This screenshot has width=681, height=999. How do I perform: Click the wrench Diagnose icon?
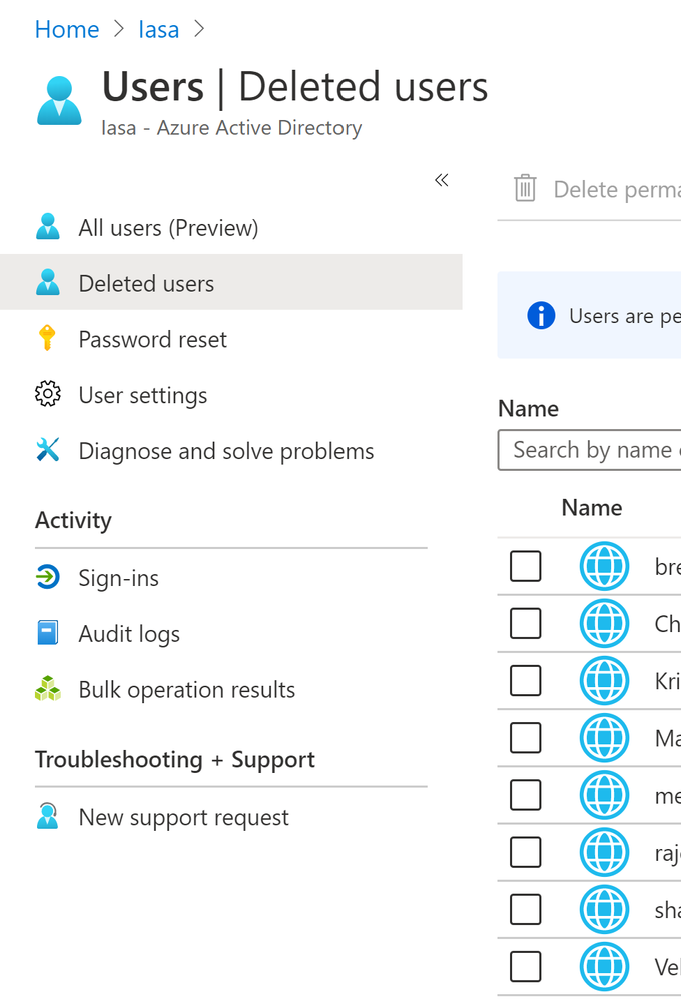click(x=48, y=450)
